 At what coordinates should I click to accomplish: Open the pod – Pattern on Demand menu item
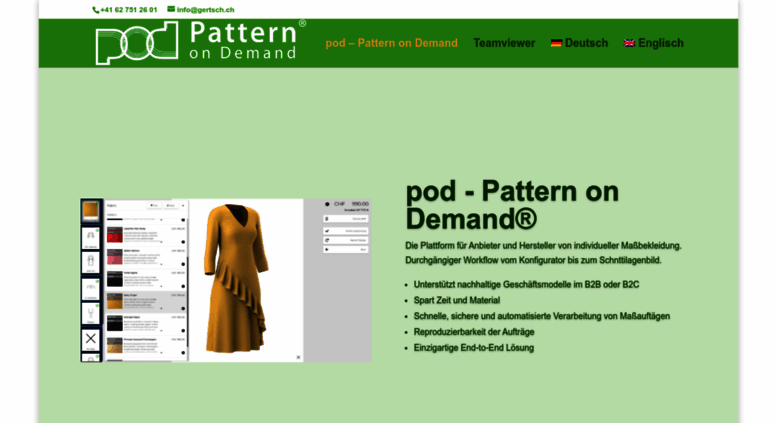coord(391,43)
